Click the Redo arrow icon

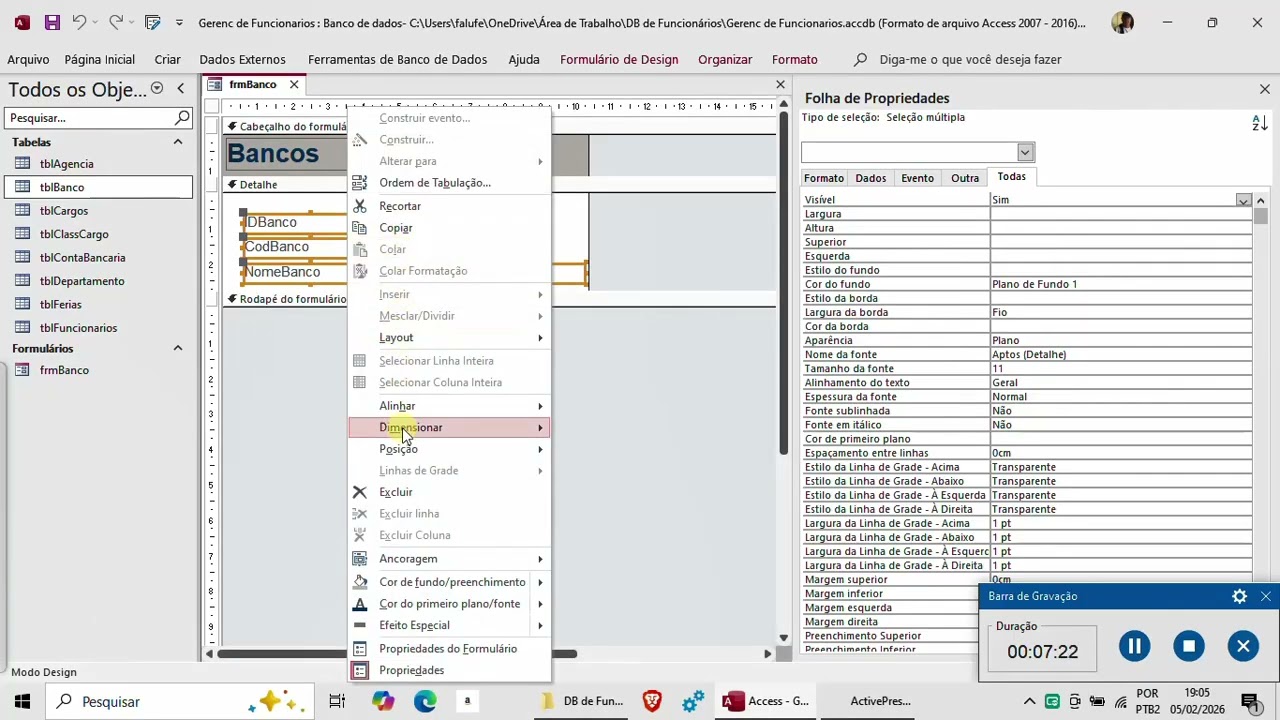(x=116, y=22)
